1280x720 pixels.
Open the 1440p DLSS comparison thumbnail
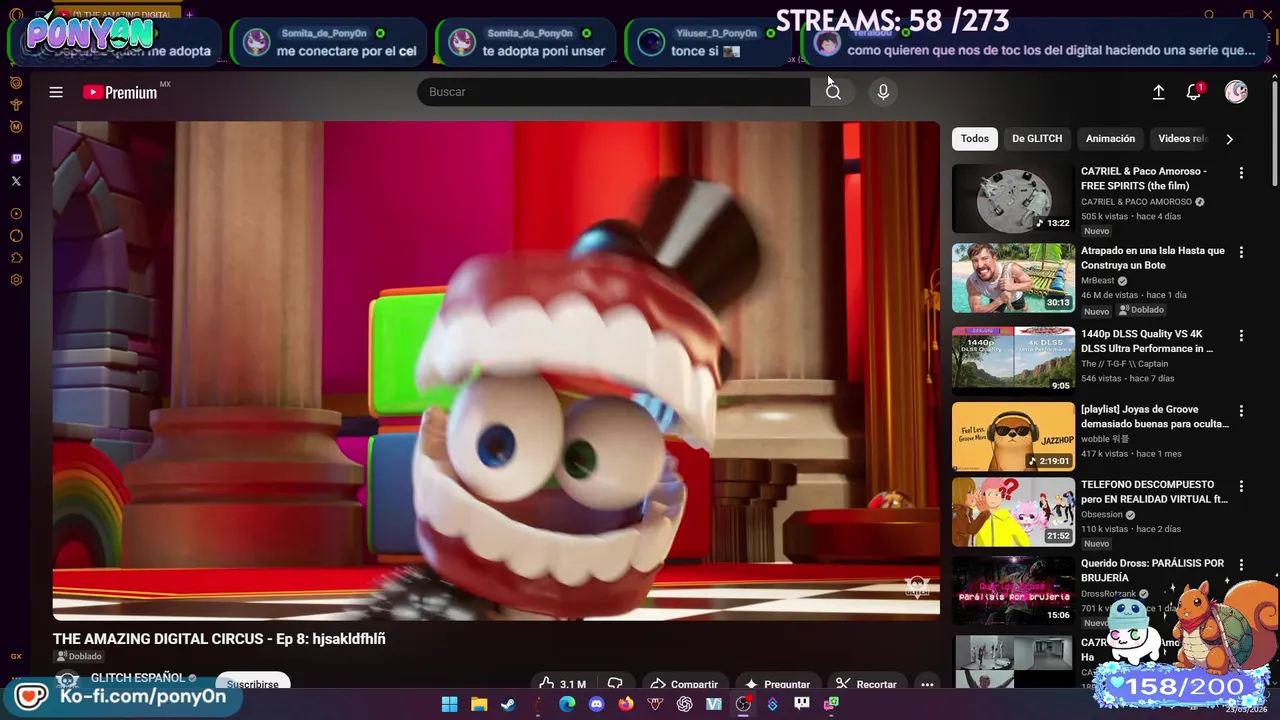[1013, 360]
